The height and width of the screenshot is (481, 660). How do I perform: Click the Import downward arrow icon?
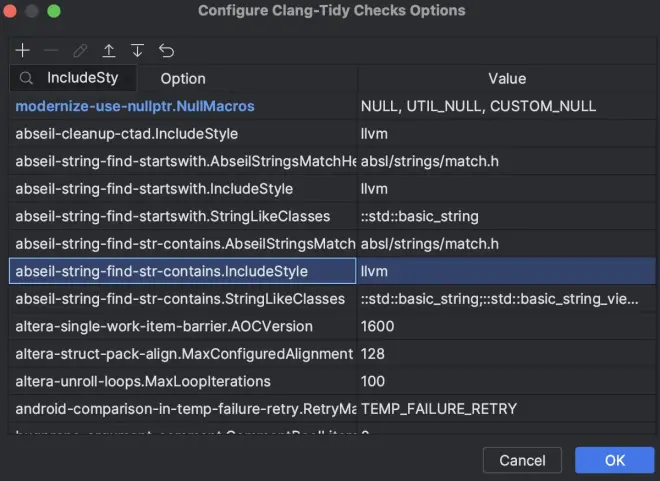pos(138,50)
